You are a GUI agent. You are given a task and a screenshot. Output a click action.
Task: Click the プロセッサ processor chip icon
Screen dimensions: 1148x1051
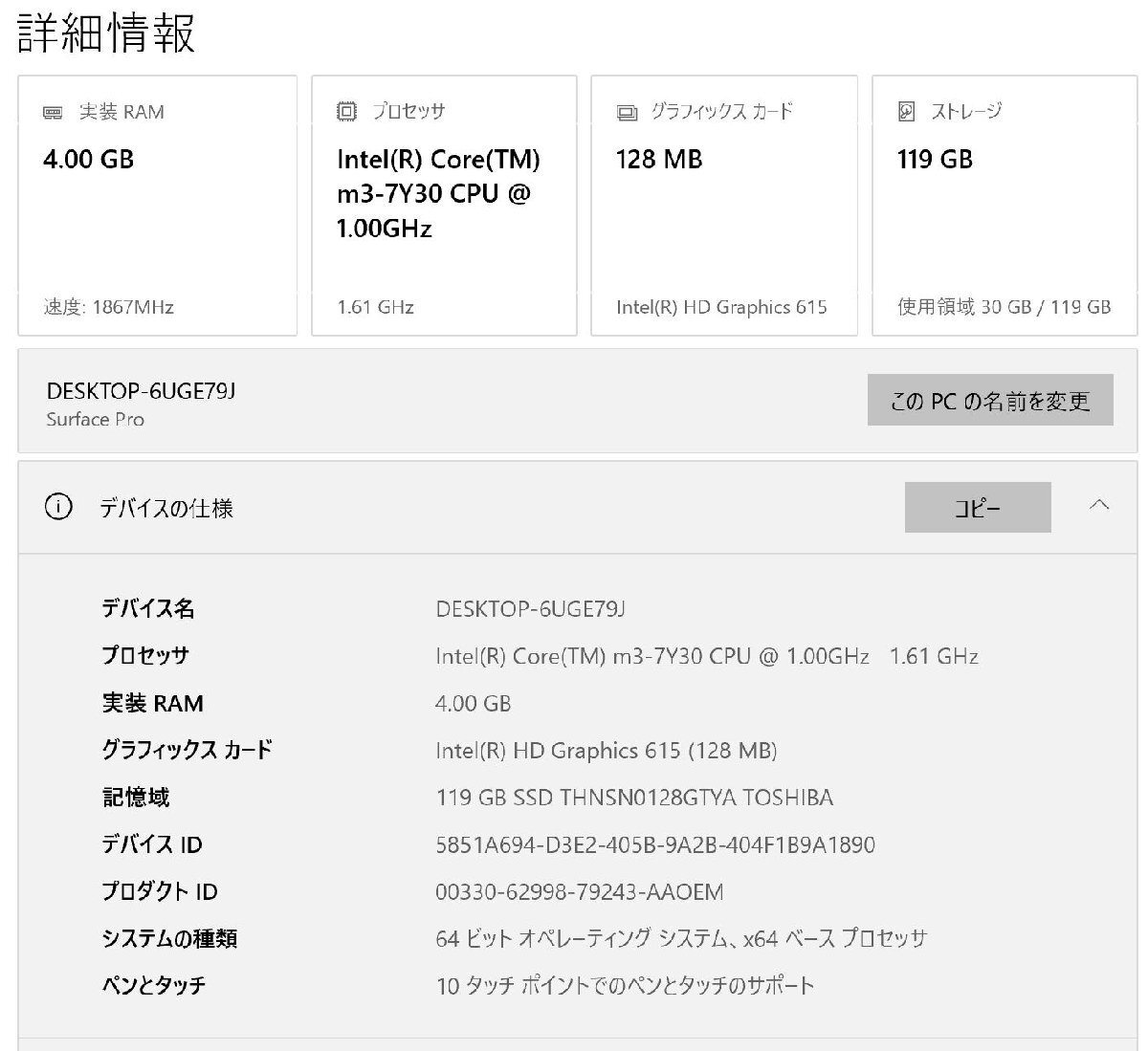345,110
